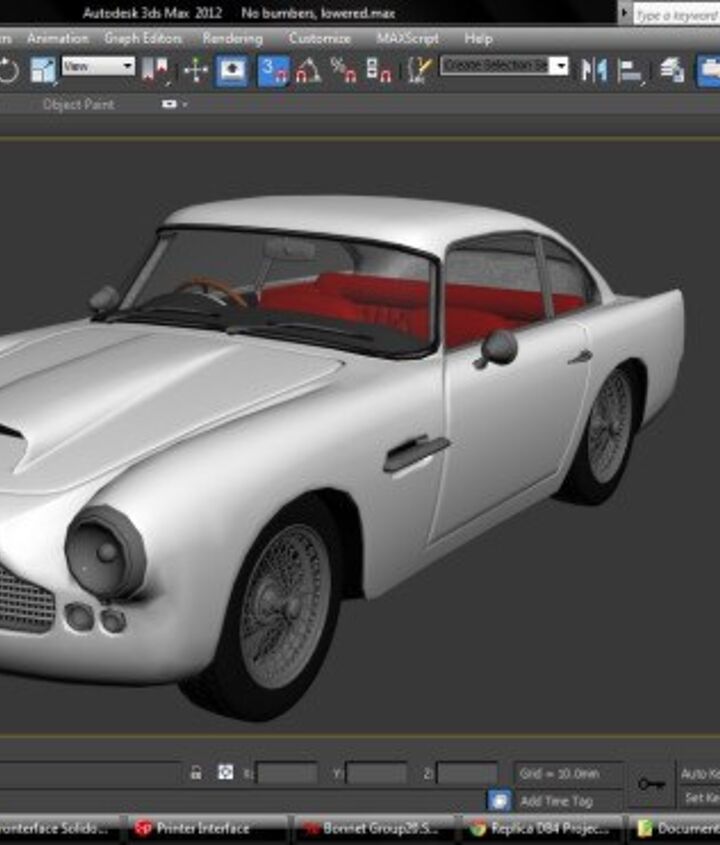This screenshot has width=720, height=845.
Task: Click the Mirror tool icon
Action: tap(594, 70)
